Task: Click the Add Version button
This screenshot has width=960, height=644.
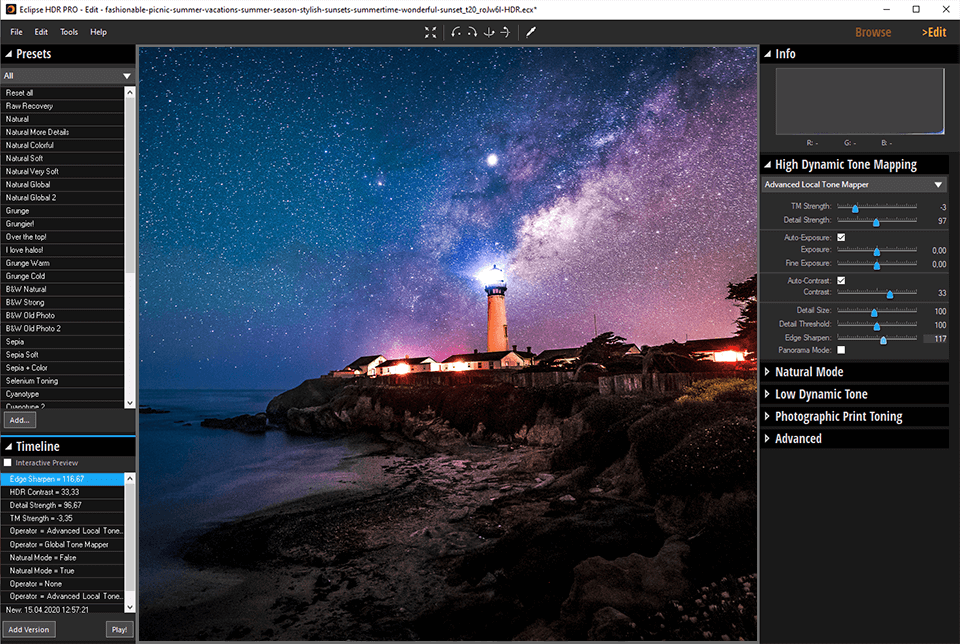Action: point(29,629)
